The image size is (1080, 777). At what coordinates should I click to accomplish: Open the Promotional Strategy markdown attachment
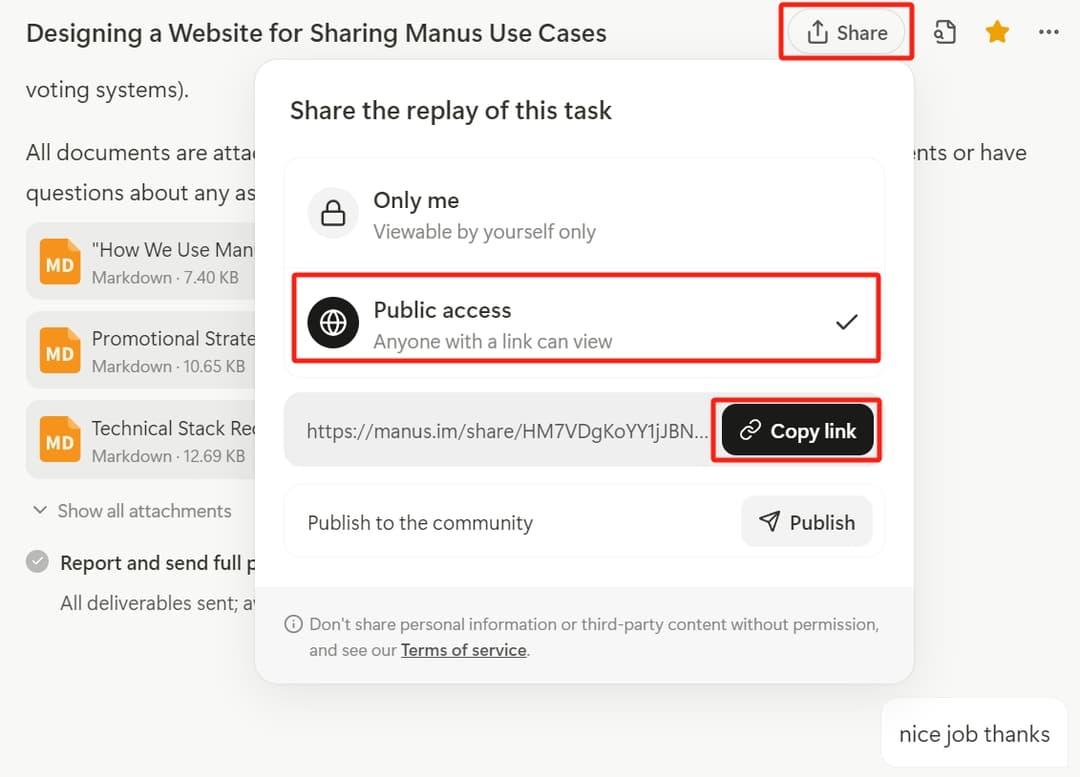coord(141,351)
